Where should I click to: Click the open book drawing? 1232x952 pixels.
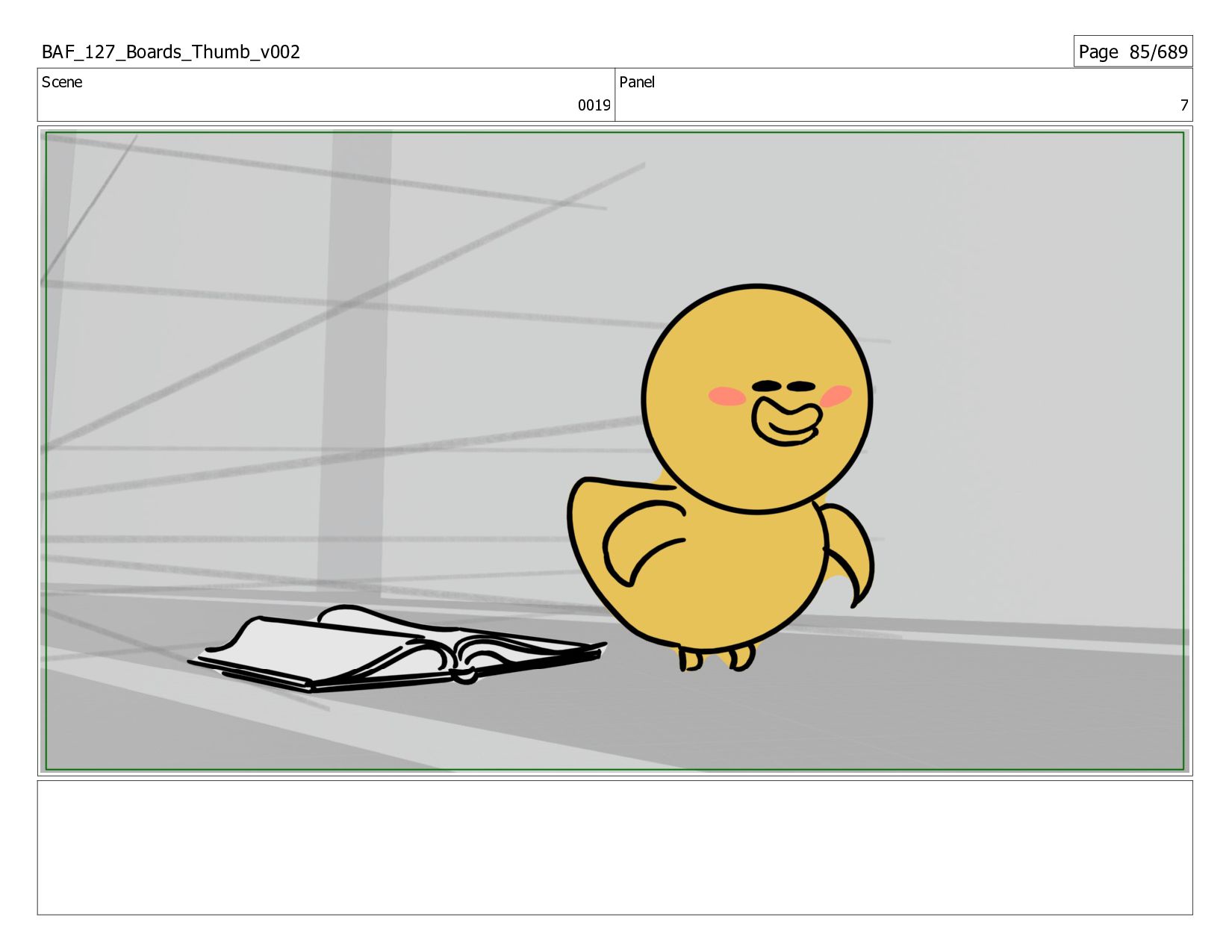pos(397,648)
